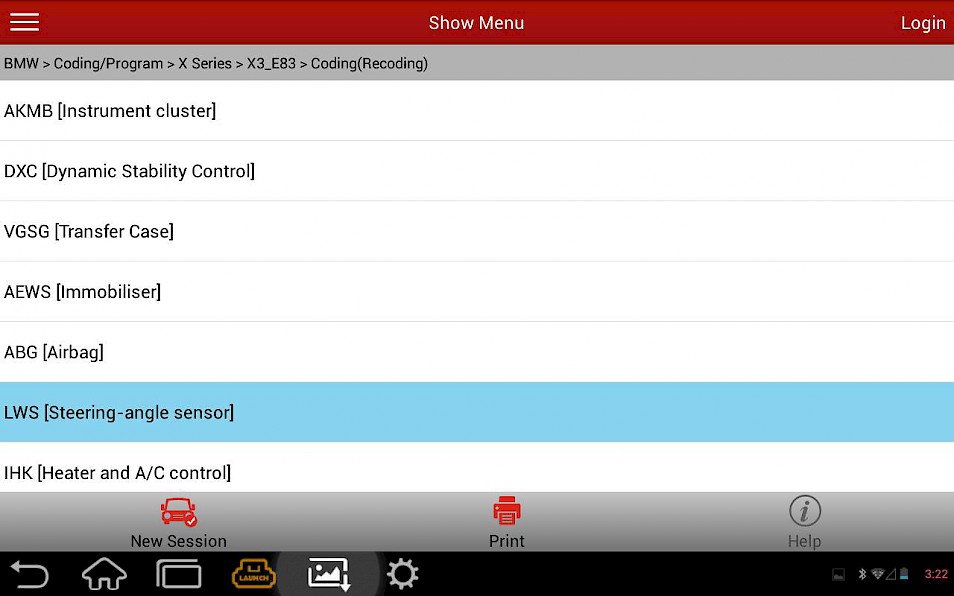Screen dimensions: 954x596
Task: Choose VGSG [Transfer Case] module
Action: [477, 231]
